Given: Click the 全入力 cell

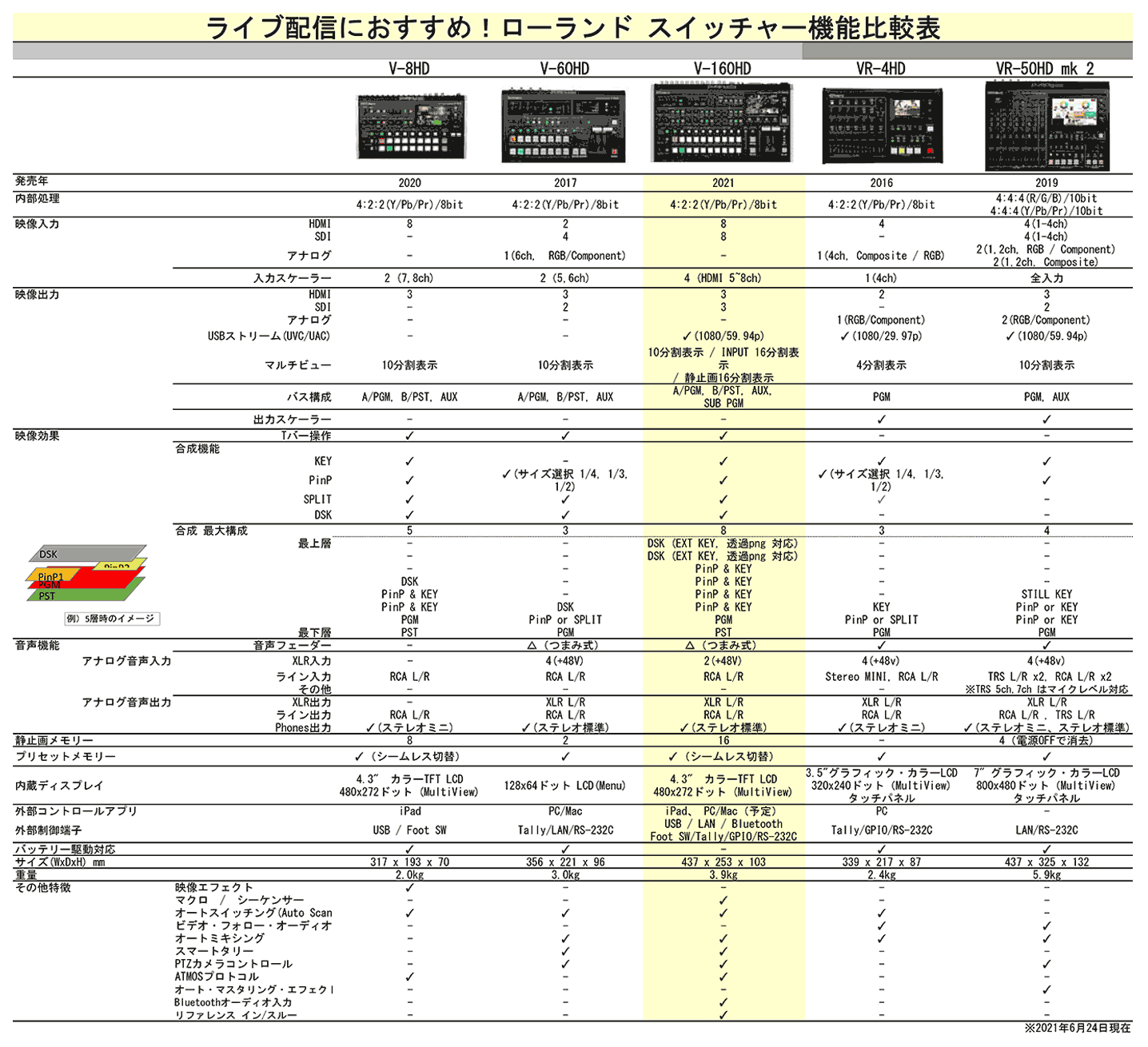Looking at the screenshot, I should click(x=1046, y=278).
